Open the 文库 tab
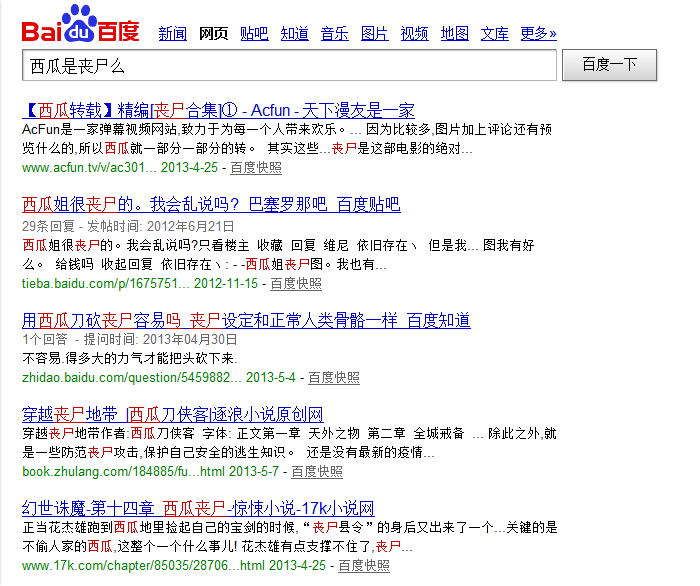 [495, 33]
